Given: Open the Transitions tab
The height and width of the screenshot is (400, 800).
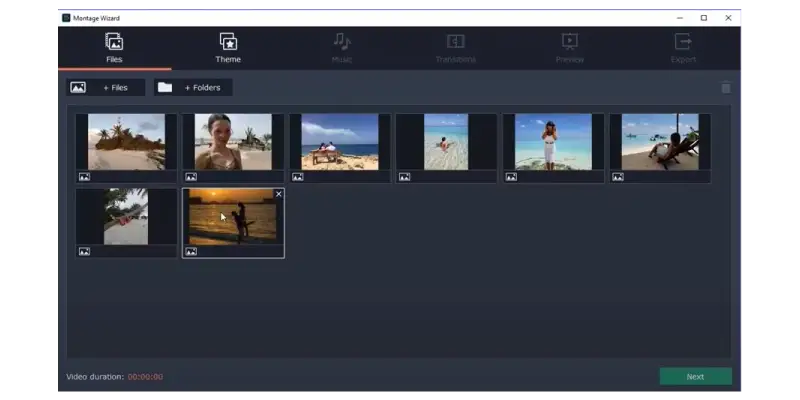Looking at the screenshot, I should coord(455,48).
